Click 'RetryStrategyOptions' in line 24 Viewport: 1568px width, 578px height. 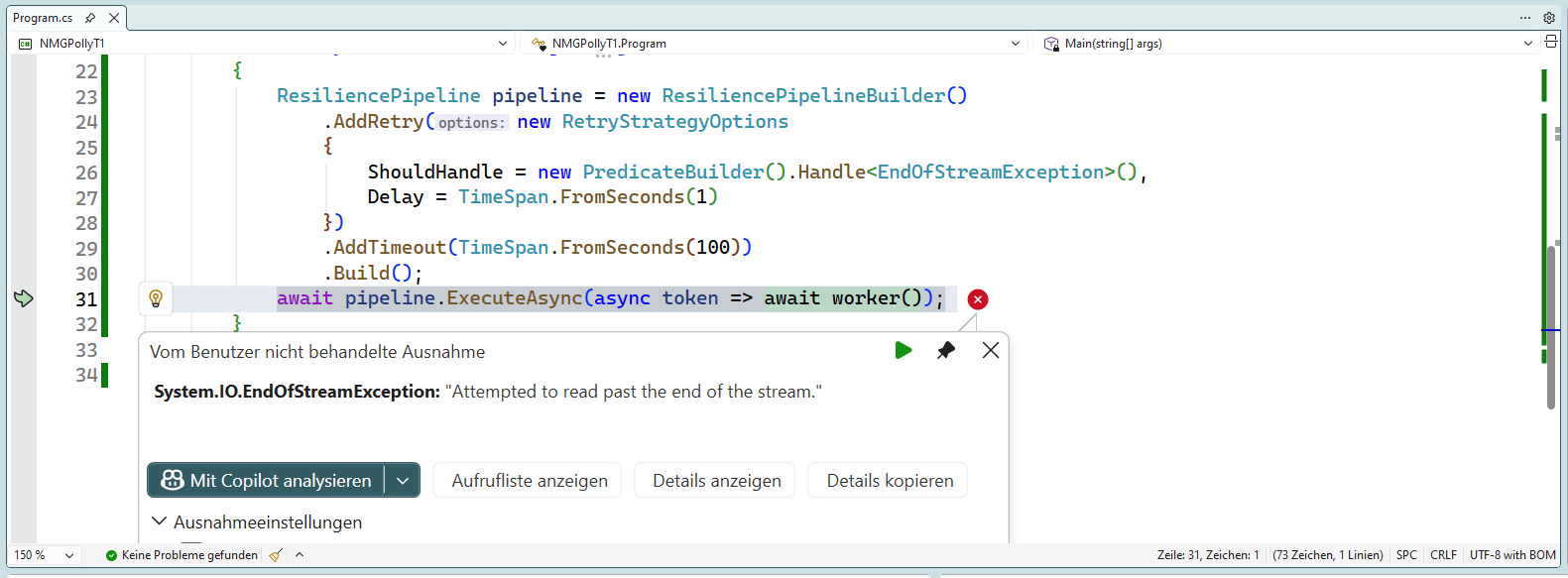pos(675,121)
